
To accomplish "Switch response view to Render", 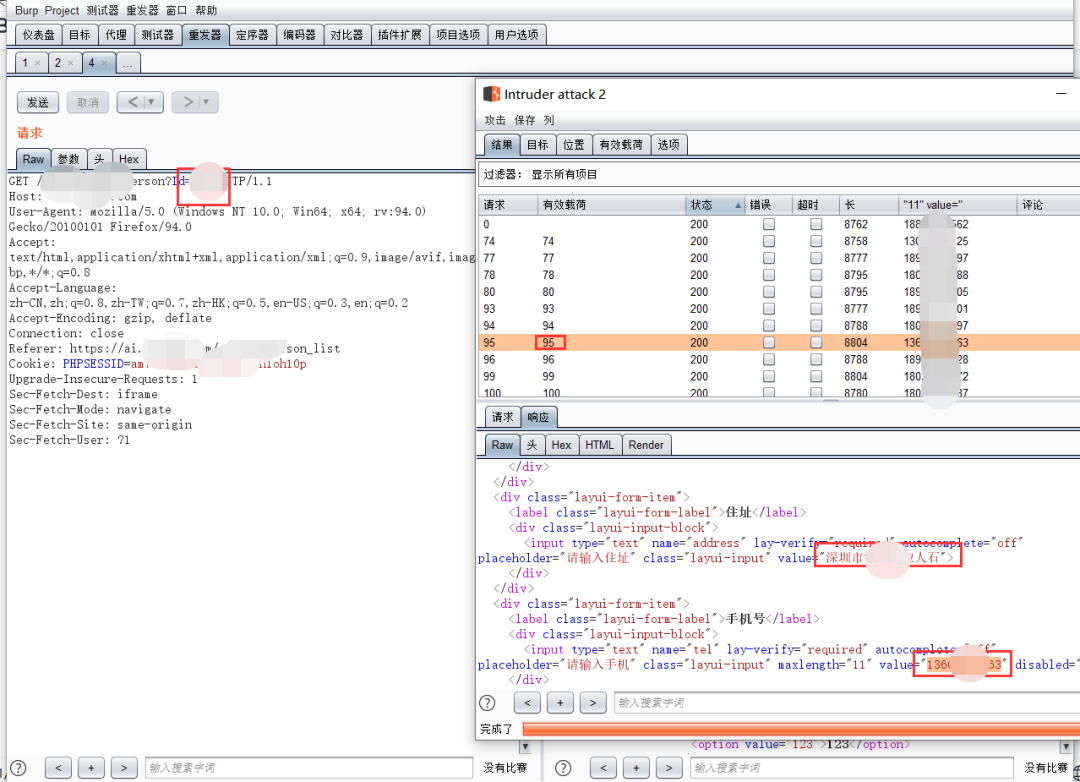I will (x=646, y=445).
